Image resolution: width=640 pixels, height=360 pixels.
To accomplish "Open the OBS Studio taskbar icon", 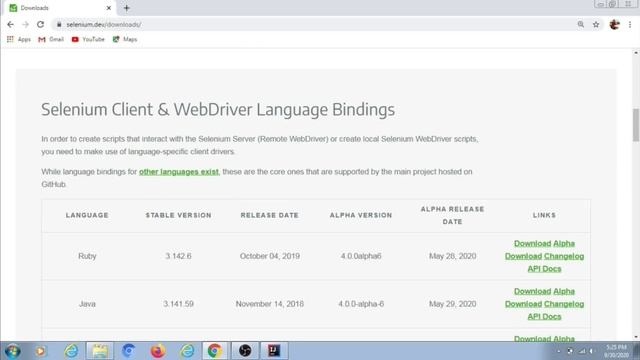I will point(245,351).
